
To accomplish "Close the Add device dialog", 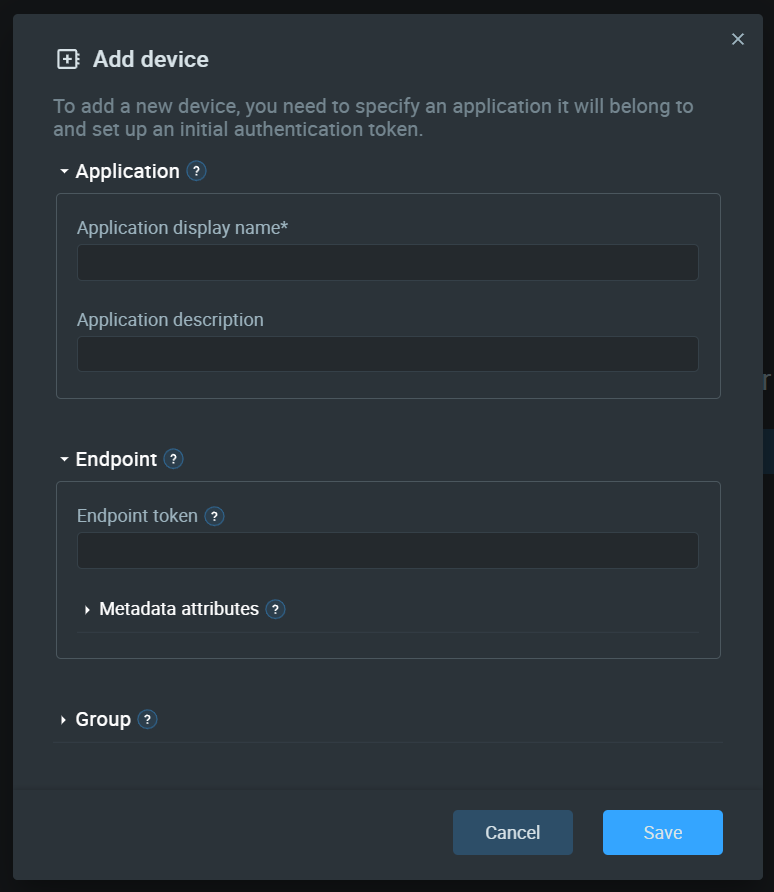I will (738, 39).
